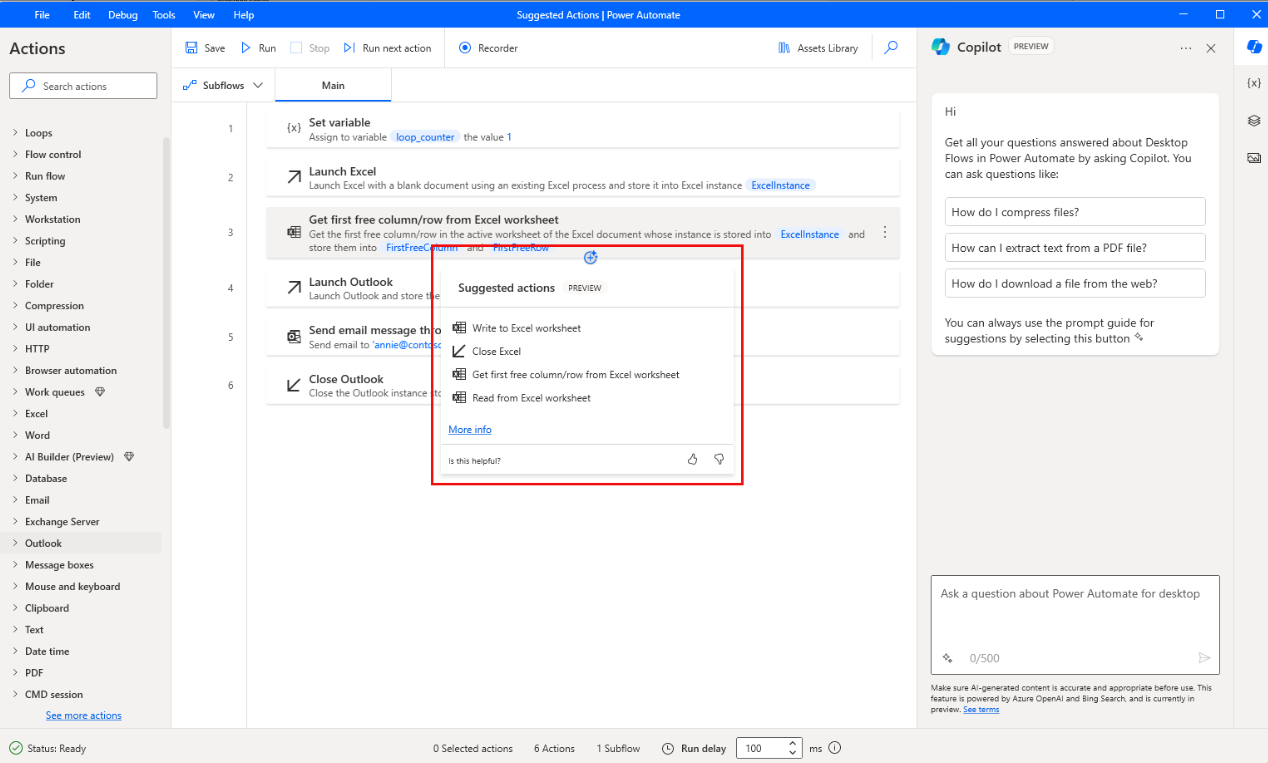Open the Recorder tool
This screenshot has width=1268, height=763.
487,47
